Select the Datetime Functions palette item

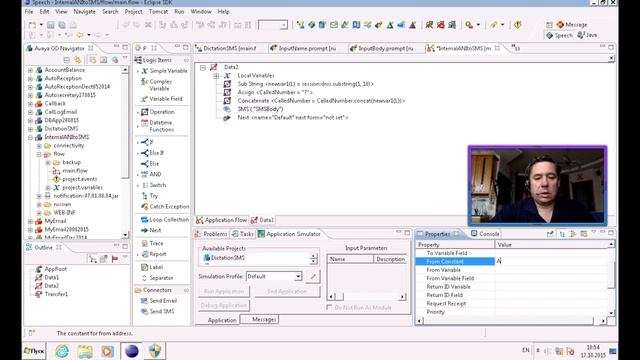(158, 126)
